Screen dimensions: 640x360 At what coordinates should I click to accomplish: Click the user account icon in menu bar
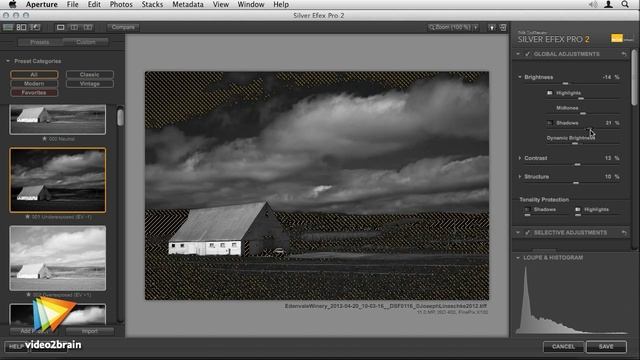pos(608,4)
